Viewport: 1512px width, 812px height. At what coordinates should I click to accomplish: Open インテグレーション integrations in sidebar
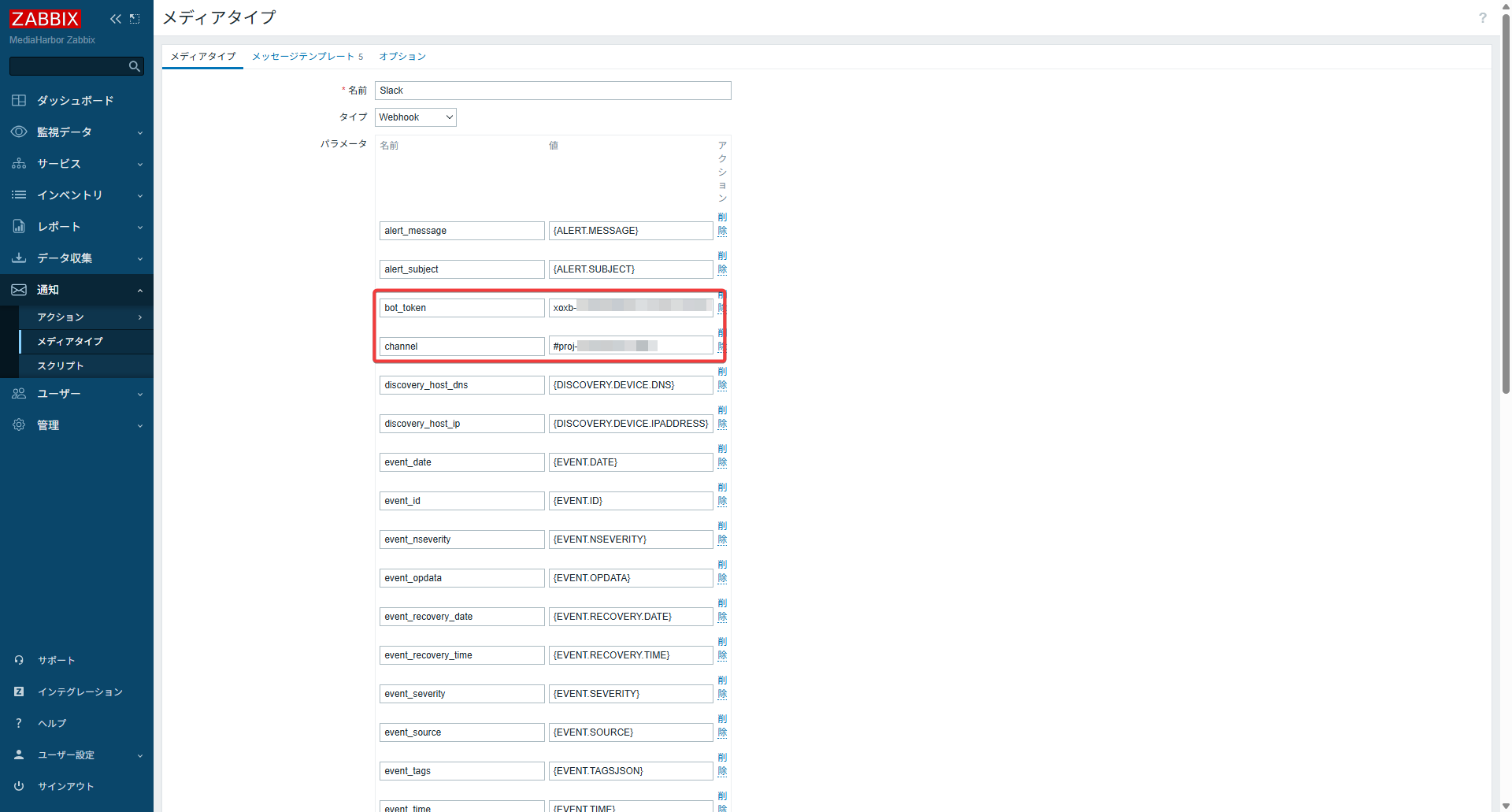coord(80,691)
